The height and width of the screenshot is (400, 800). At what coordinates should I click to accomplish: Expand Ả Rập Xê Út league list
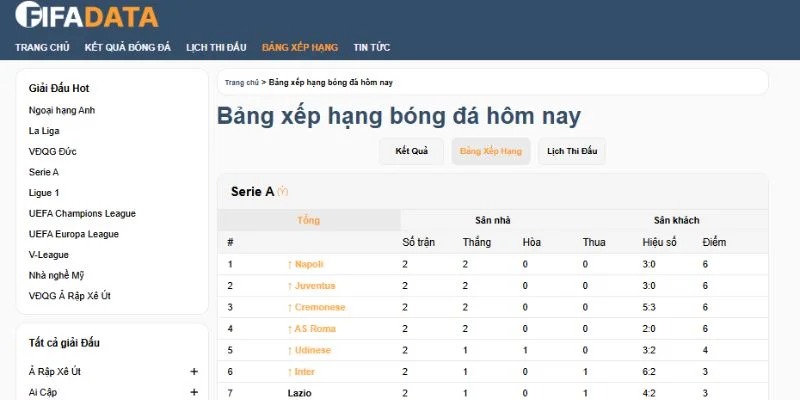[x=194, y=371]
